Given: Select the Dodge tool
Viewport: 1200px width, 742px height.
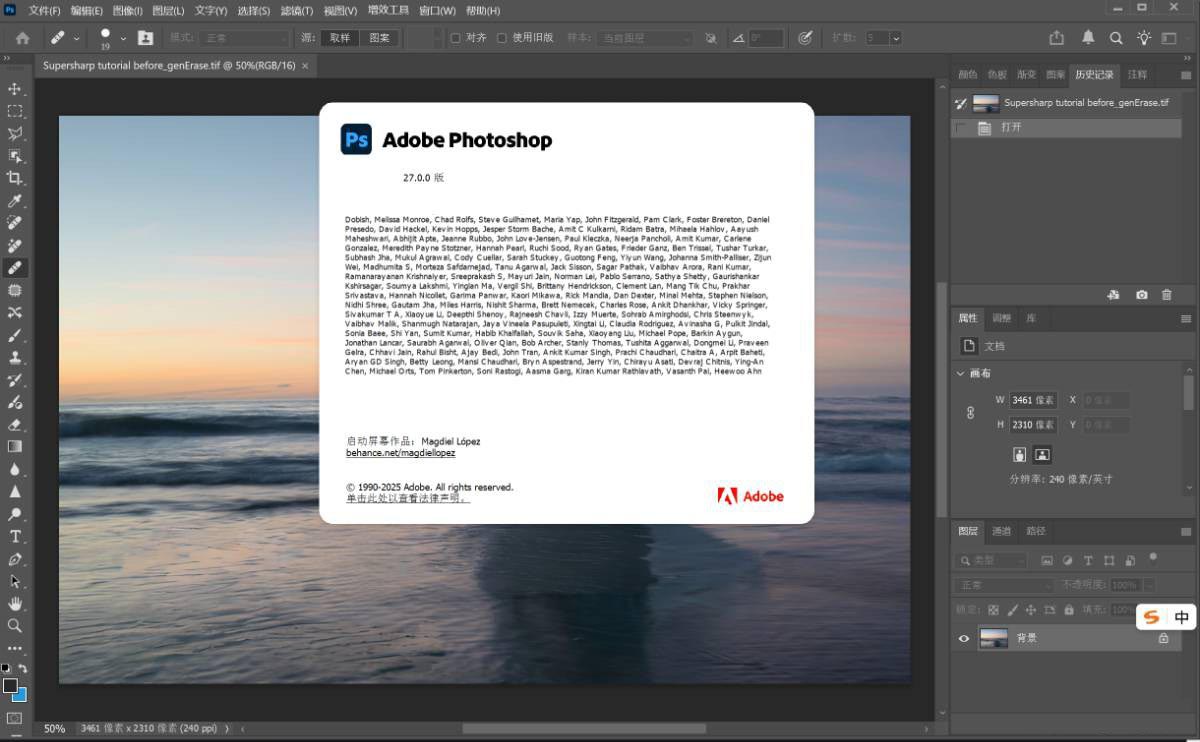Looking at the screenshot, I should click(x=15, y=514).
